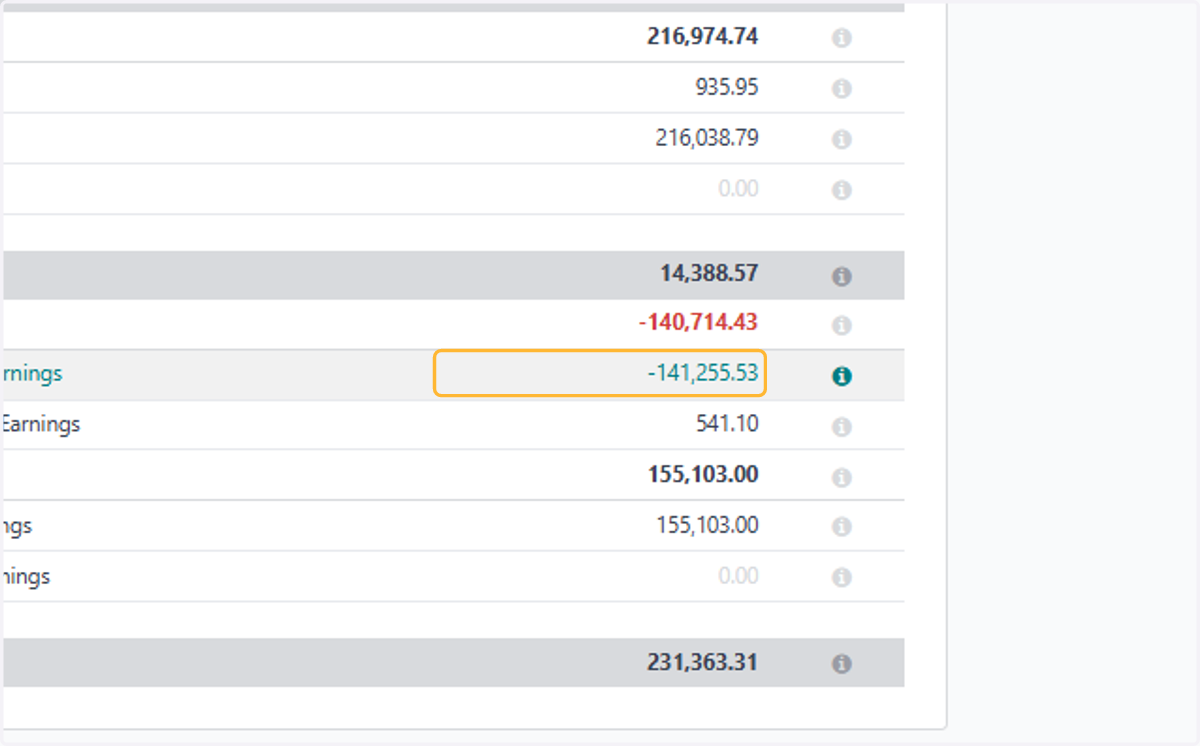Open the -141,255.53 amount link
The height and width of the screenshot is (746, 1200).
(x=703, y=373)
